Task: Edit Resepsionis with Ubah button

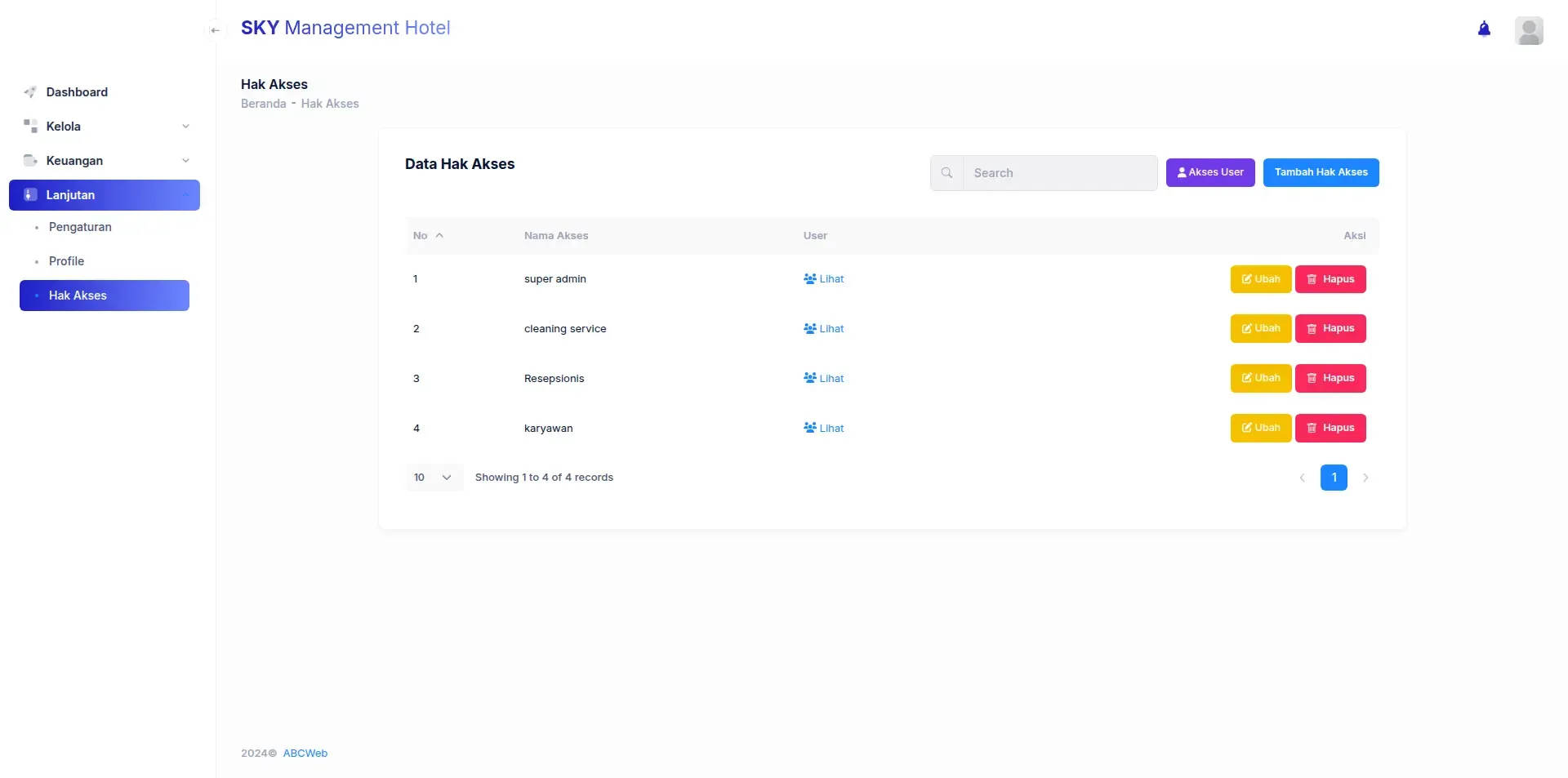Action: pyautogui.click(x=1261, y=379)
